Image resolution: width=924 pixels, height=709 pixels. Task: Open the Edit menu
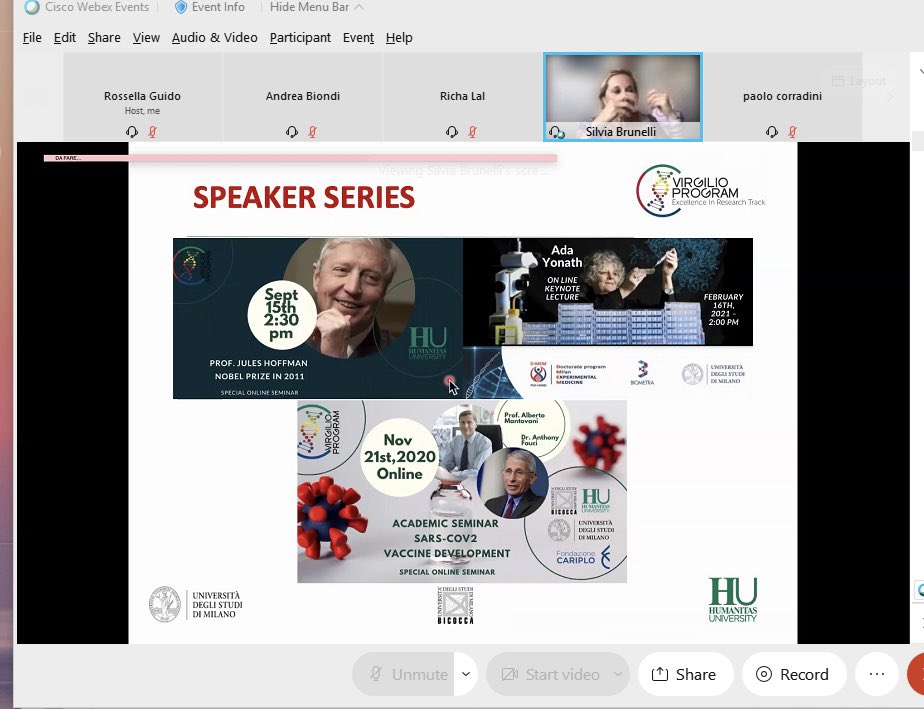(64, 38)
